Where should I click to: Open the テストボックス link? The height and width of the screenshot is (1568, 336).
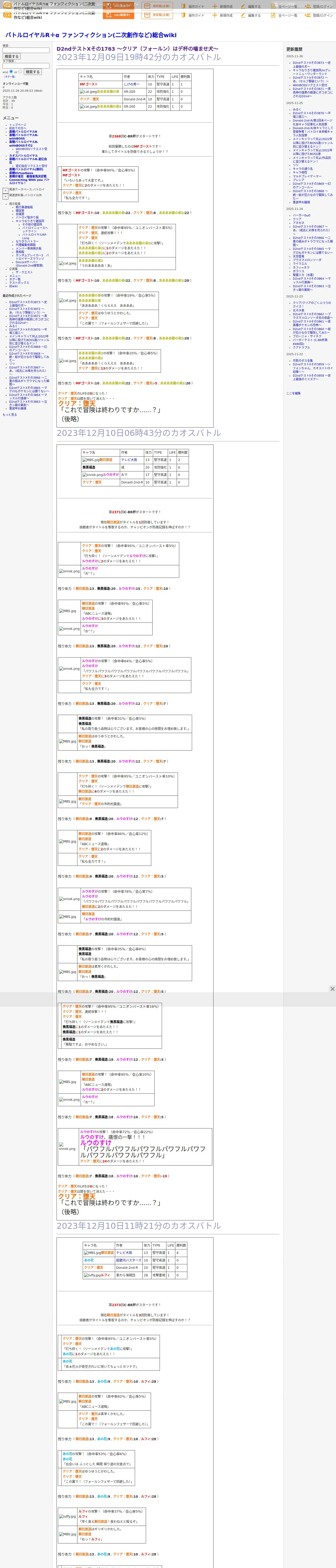pyautogui.click(x=19, y=283)
